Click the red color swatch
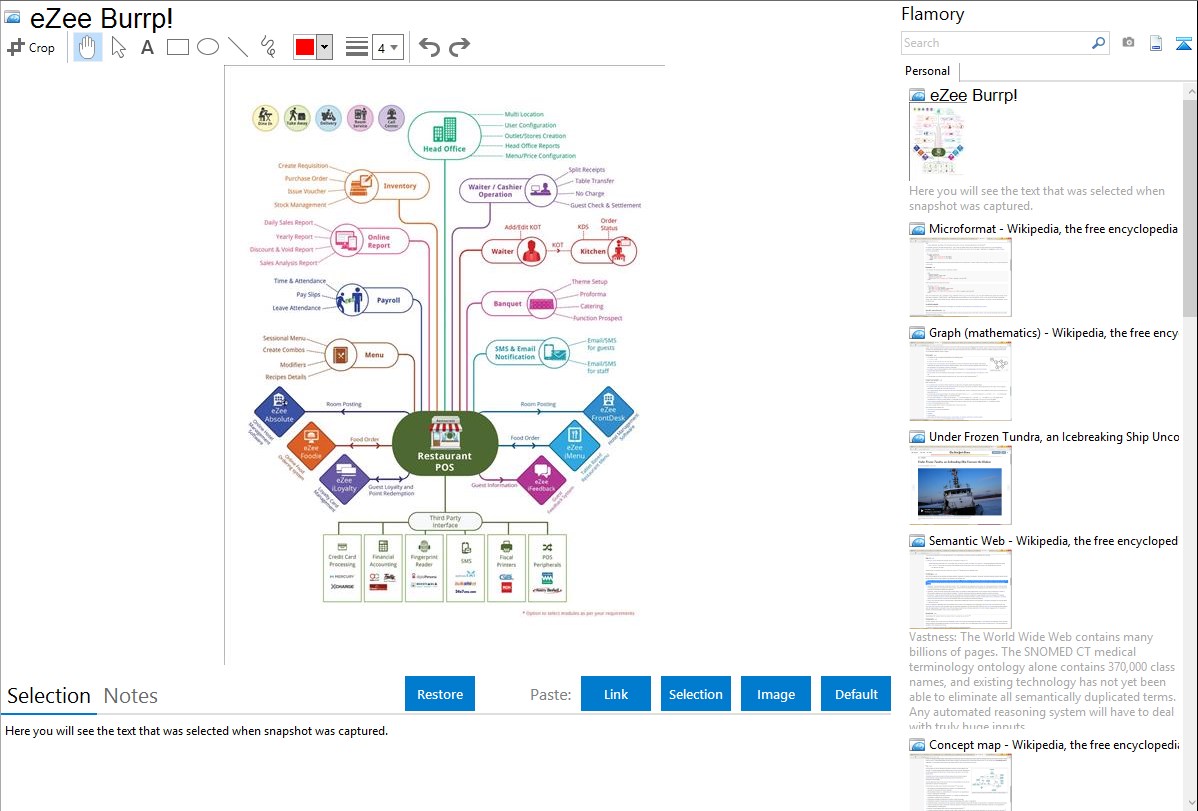 pyautogui.click(x=305, y=47)
